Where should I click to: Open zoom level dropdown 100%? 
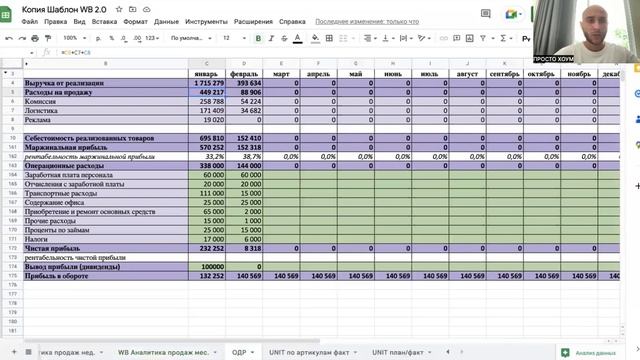coord(74,38)
